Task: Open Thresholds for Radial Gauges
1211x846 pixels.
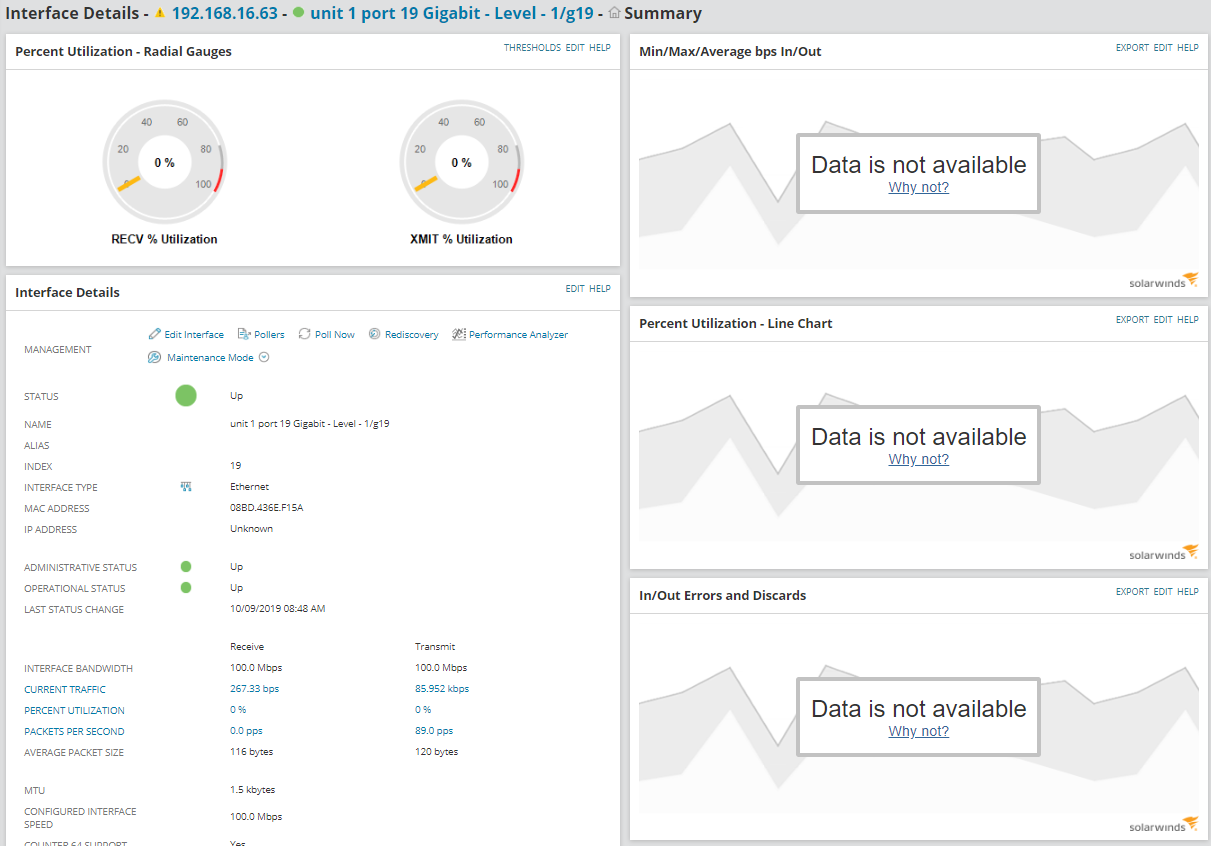Action: pos(532,48)
